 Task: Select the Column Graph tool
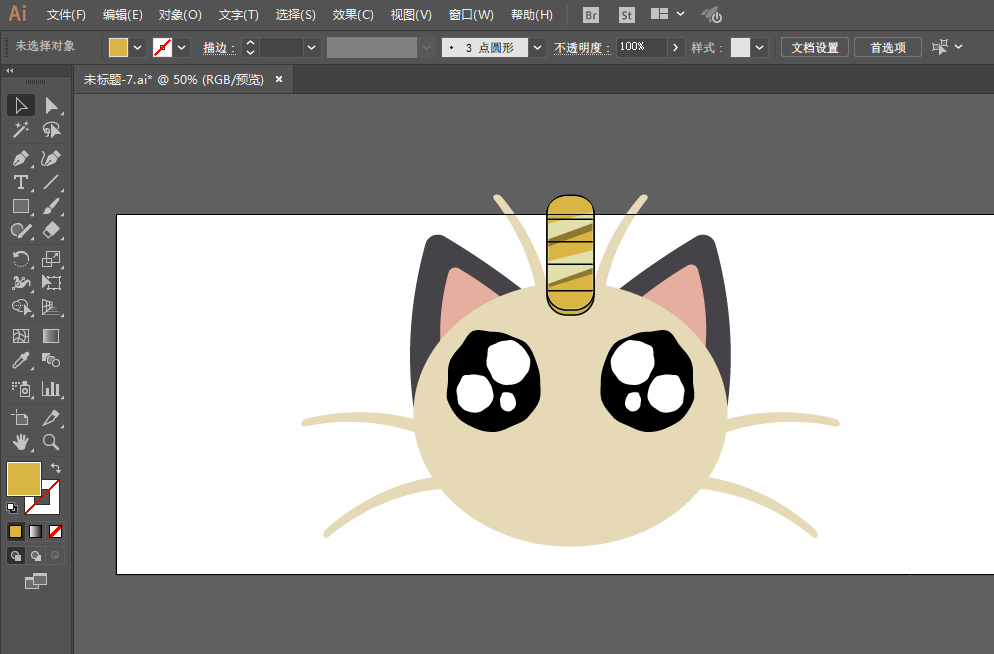(51, 388)
